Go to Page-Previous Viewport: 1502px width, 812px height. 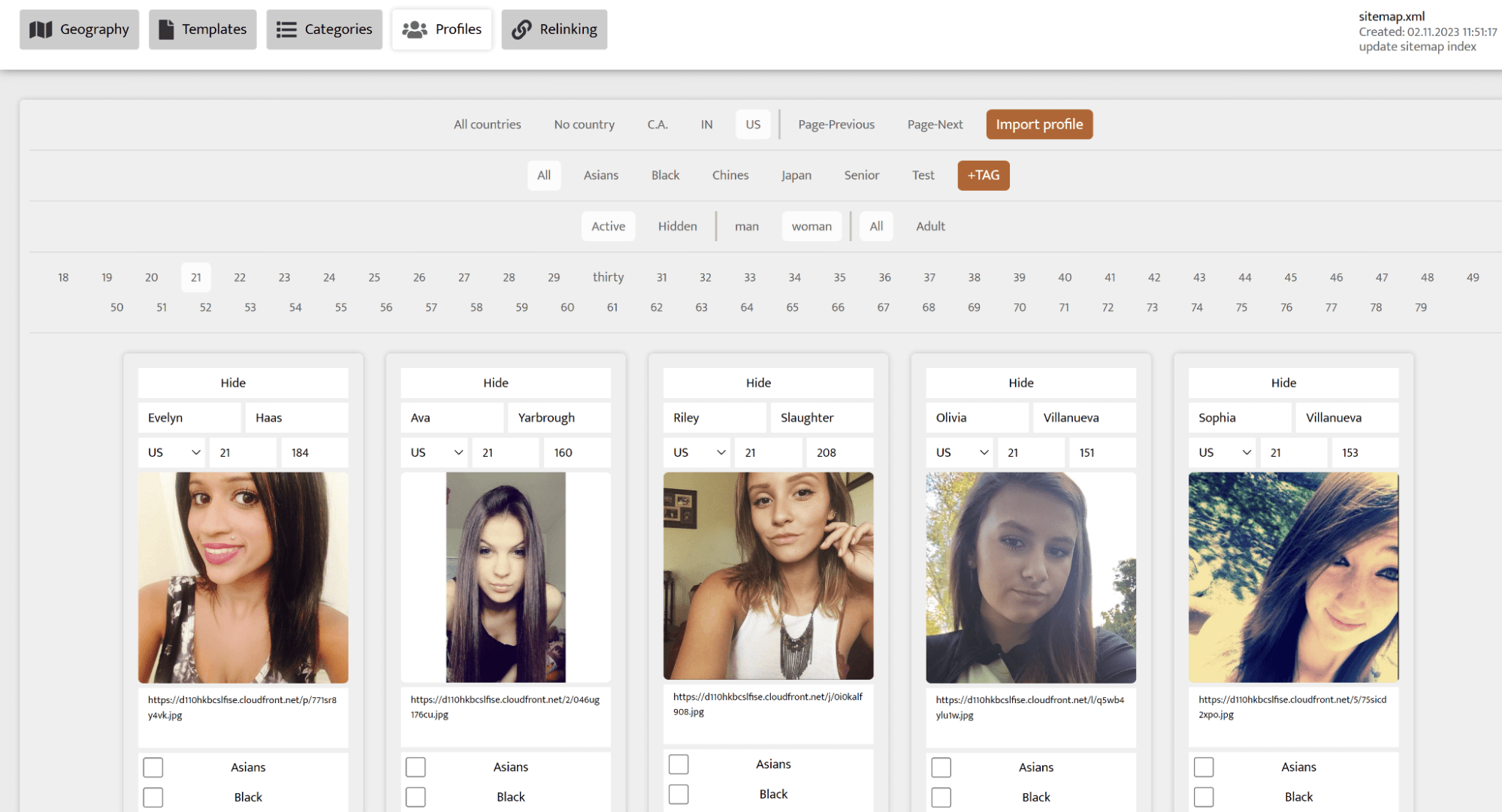coord(836,125)
